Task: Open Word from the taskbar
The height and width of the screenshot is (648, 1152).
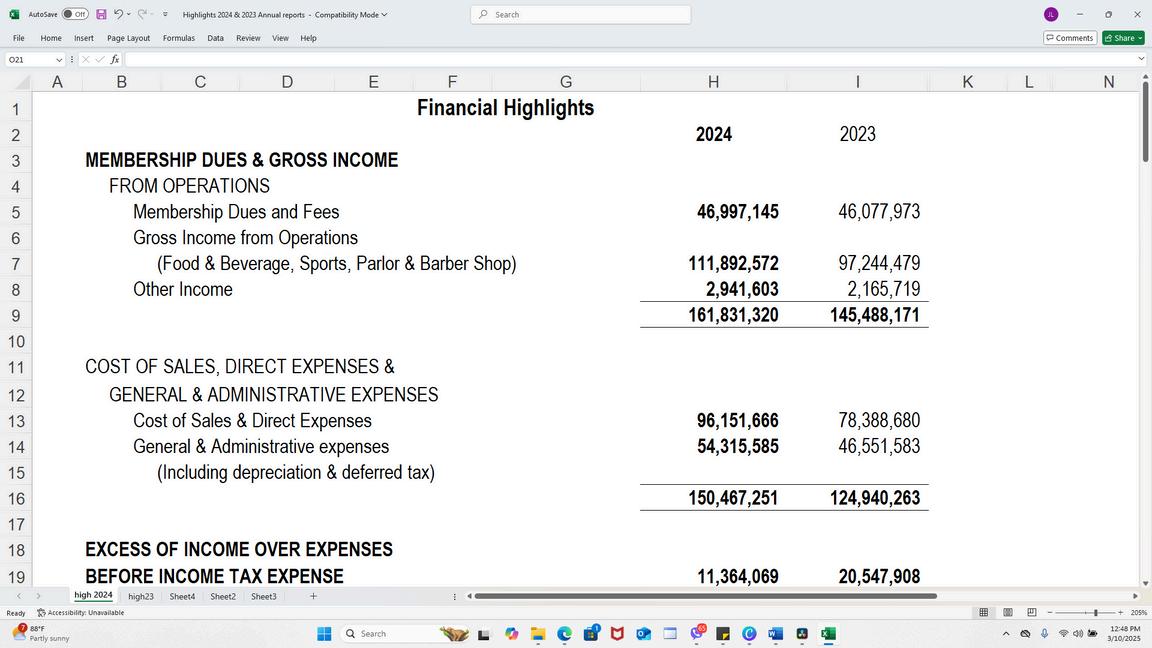Action: [775, 634]
